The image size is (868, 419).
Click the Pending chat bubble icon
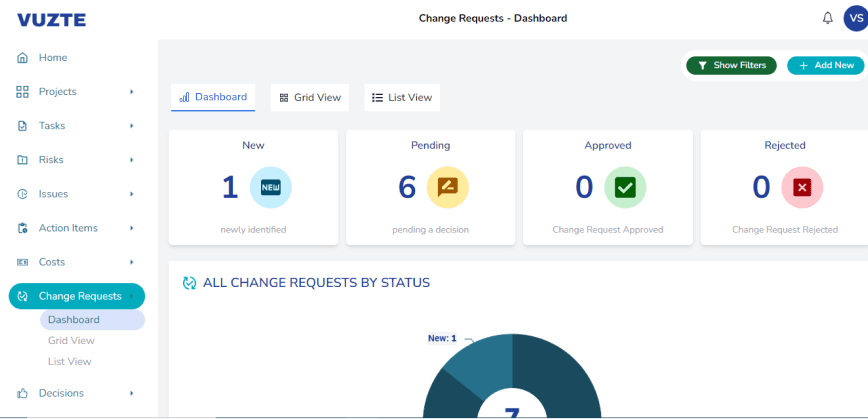pyautogui.click(x=447, y=187)
